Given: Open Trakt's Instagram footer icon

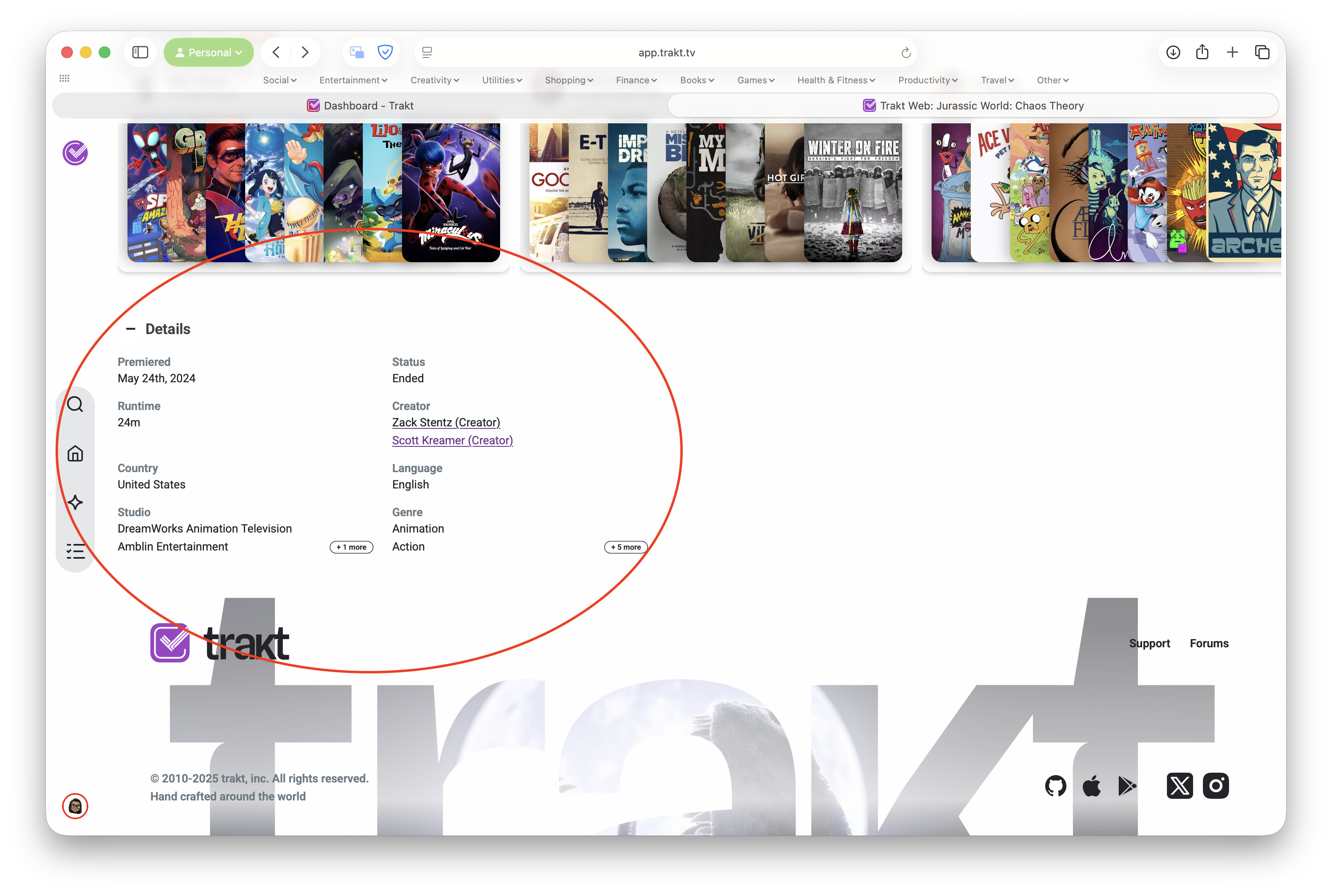Looking at the screenshot, I should point(1216,786).
